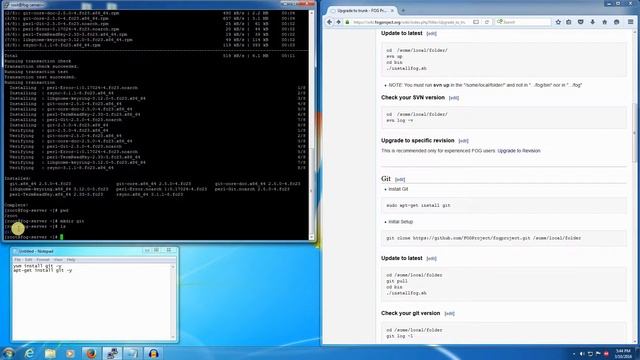Open Windows Explorer folder on taskbar
The width and height of the screenshot is (640, 360).
[50, 353]
